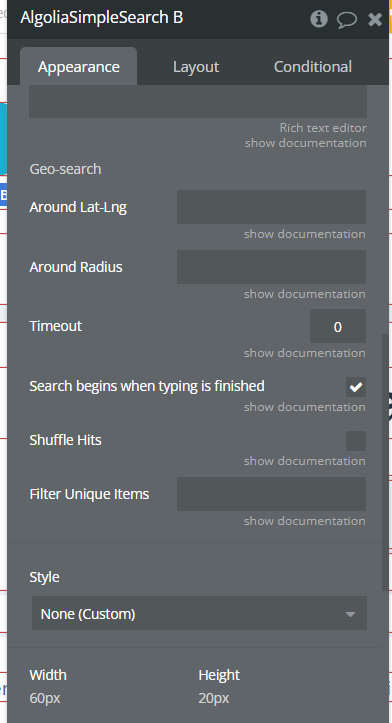Uncheck Search begins when typing is finished
This screenshot has width=392, height=723.
tap(356, 387)
